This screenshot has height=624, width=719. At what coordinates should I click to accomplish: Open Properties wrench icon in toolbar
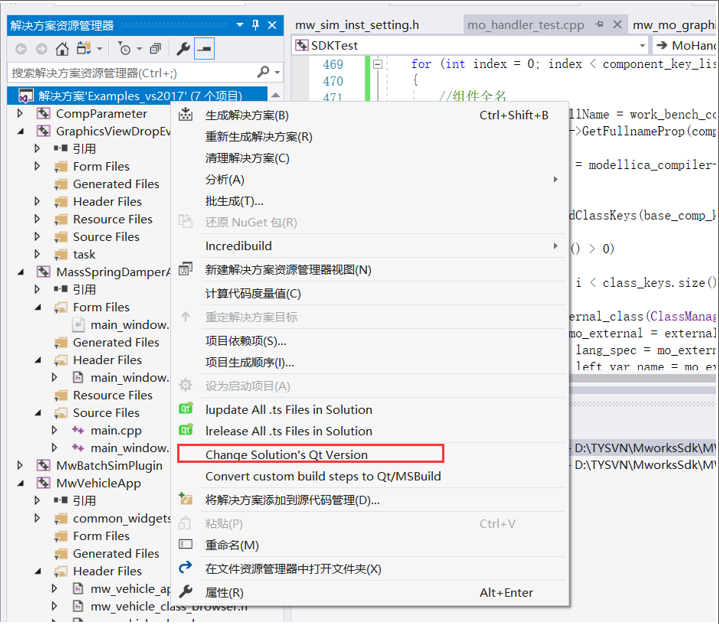click(x=183, y=49)
